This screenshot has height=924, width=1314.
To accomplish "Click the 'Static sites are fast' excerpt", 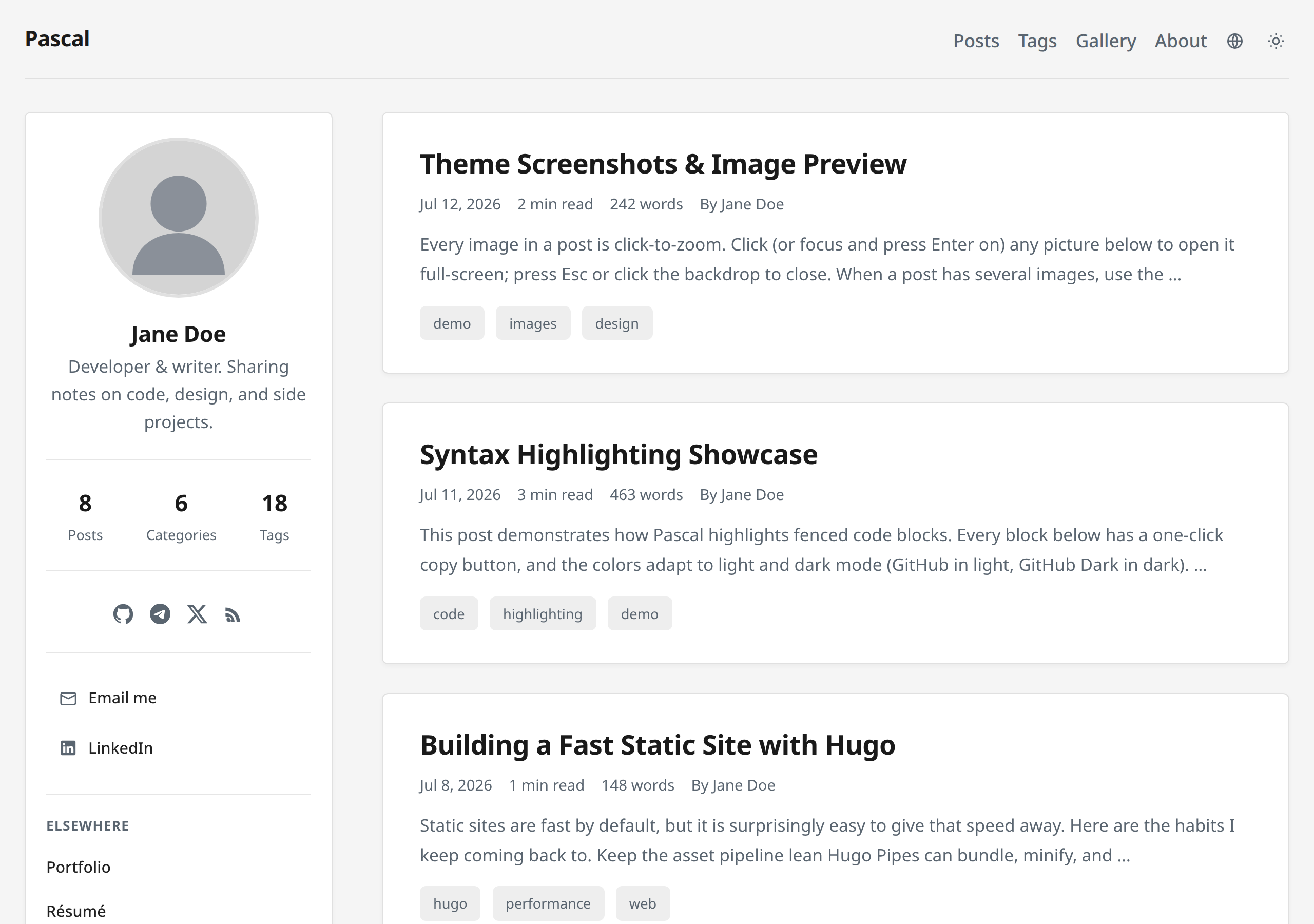I will click(827, 840).
